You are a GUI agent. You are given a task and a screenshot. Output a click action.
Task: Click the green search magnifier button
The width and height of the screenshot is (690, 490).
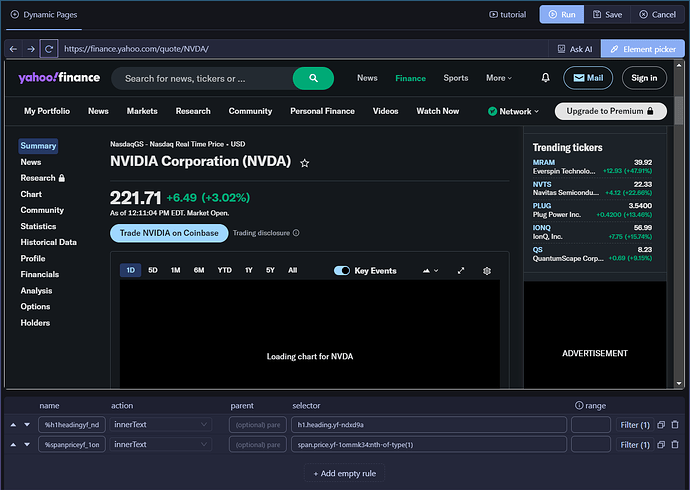(x=313, y=78)
